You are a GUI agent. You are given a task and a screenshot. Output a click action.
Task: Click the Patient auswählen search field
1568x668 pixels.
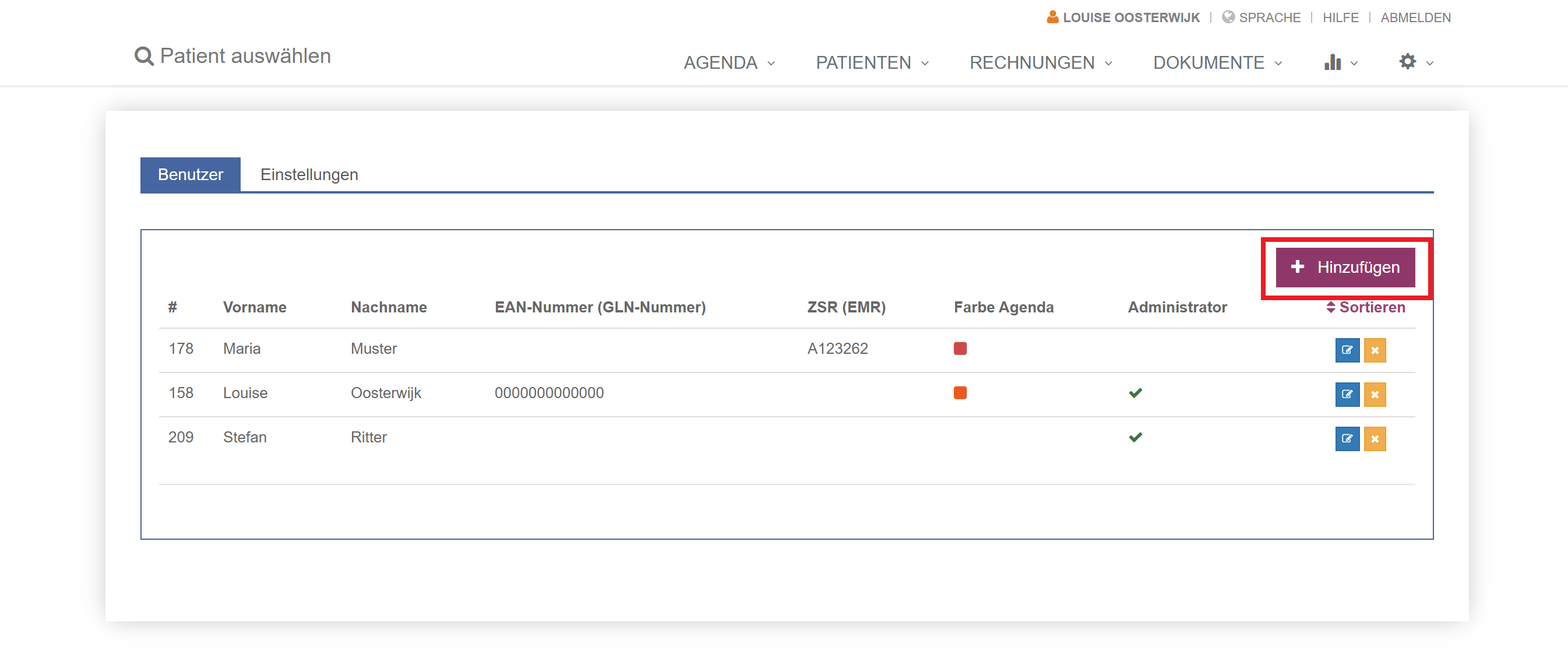[x=245, y=56]
